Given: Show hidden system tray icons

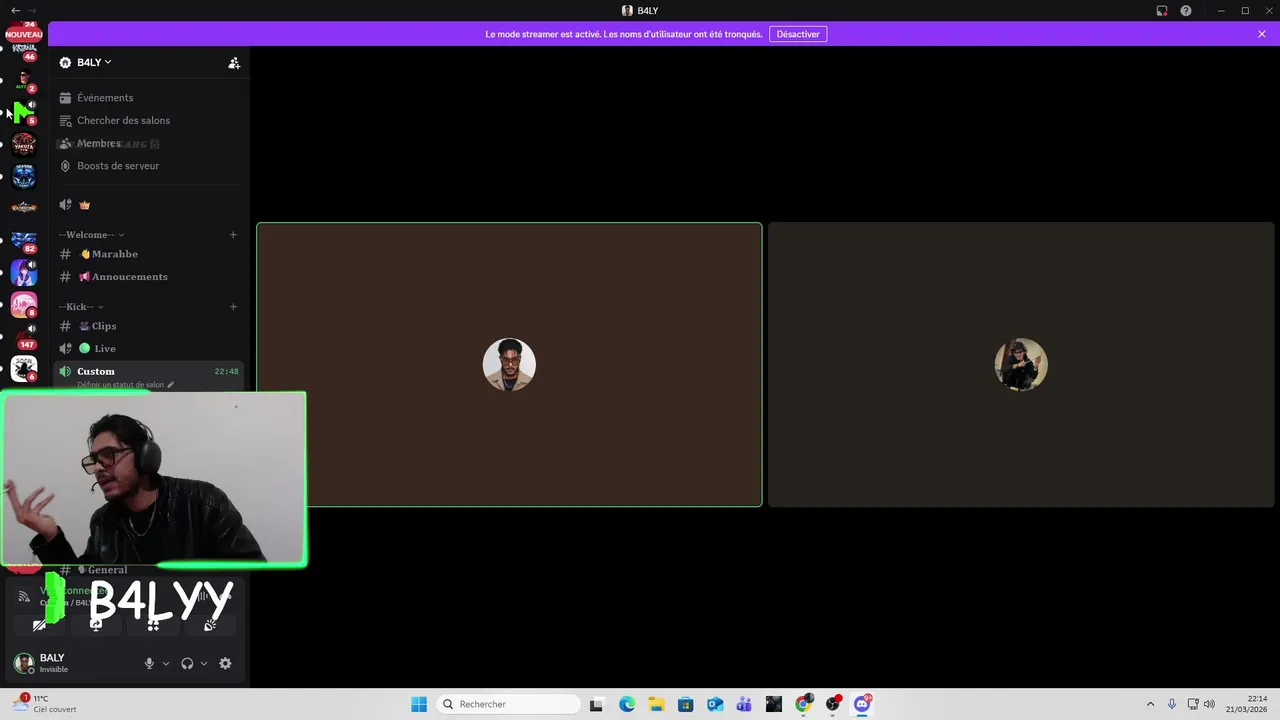Looking at the screenshot, I should click(1150, 704).
